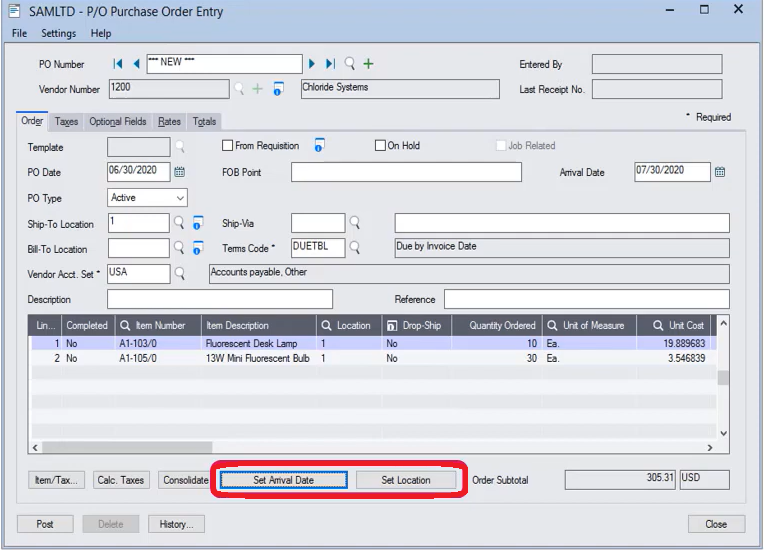Go to first PO number record
The width and height of the screenshot is (764, 550).
tap(119, 64)
